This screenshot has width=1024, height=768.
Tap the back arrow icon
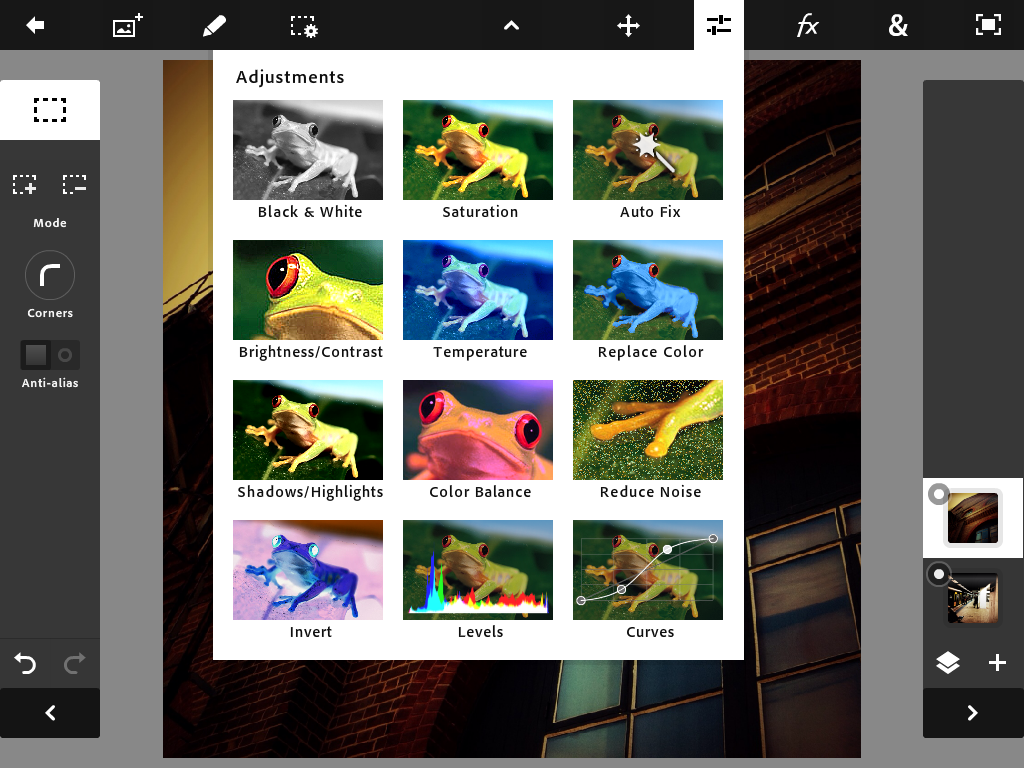pos(36,25)
